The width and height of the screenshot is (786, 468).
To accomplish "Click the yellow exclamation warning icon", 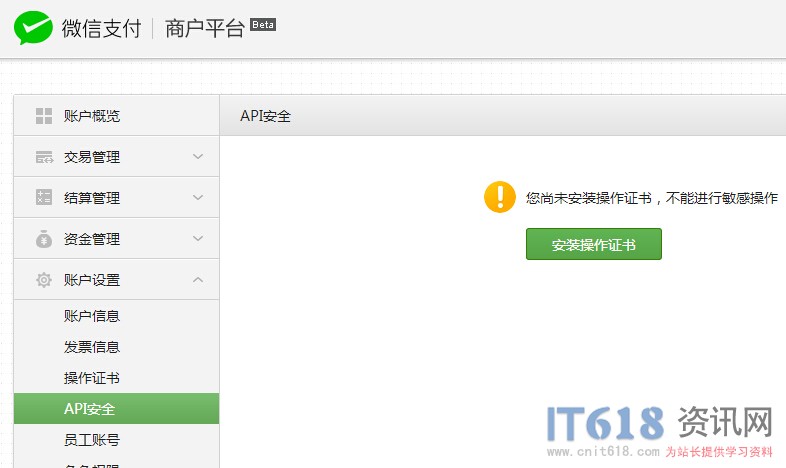I will (x=500, y=197).
